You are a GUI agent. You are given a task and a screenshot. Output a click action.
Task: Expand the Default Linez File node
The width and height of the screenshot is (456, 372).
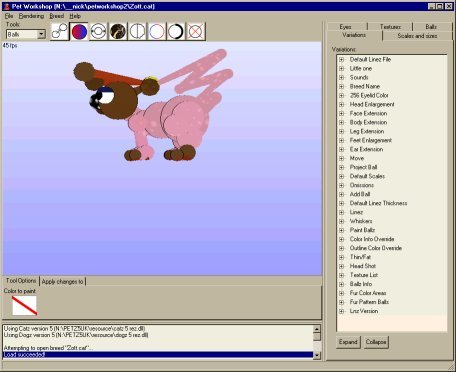[341, 60]
